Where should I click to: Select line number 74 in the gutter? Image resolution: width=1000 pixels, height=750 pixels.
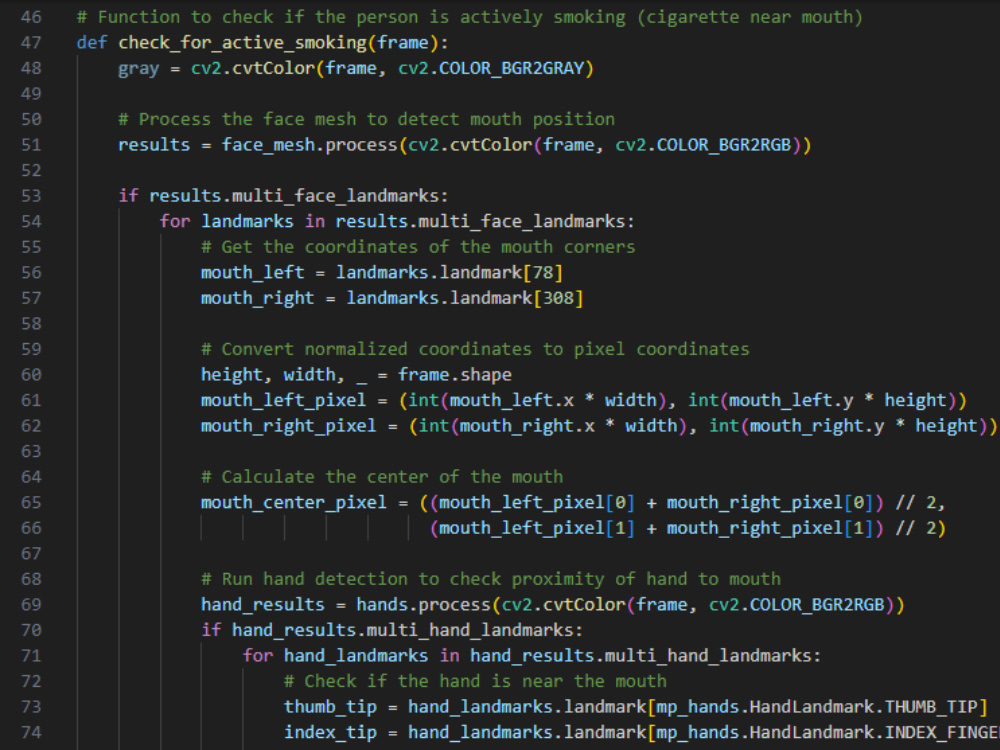(x=31, y=732)
